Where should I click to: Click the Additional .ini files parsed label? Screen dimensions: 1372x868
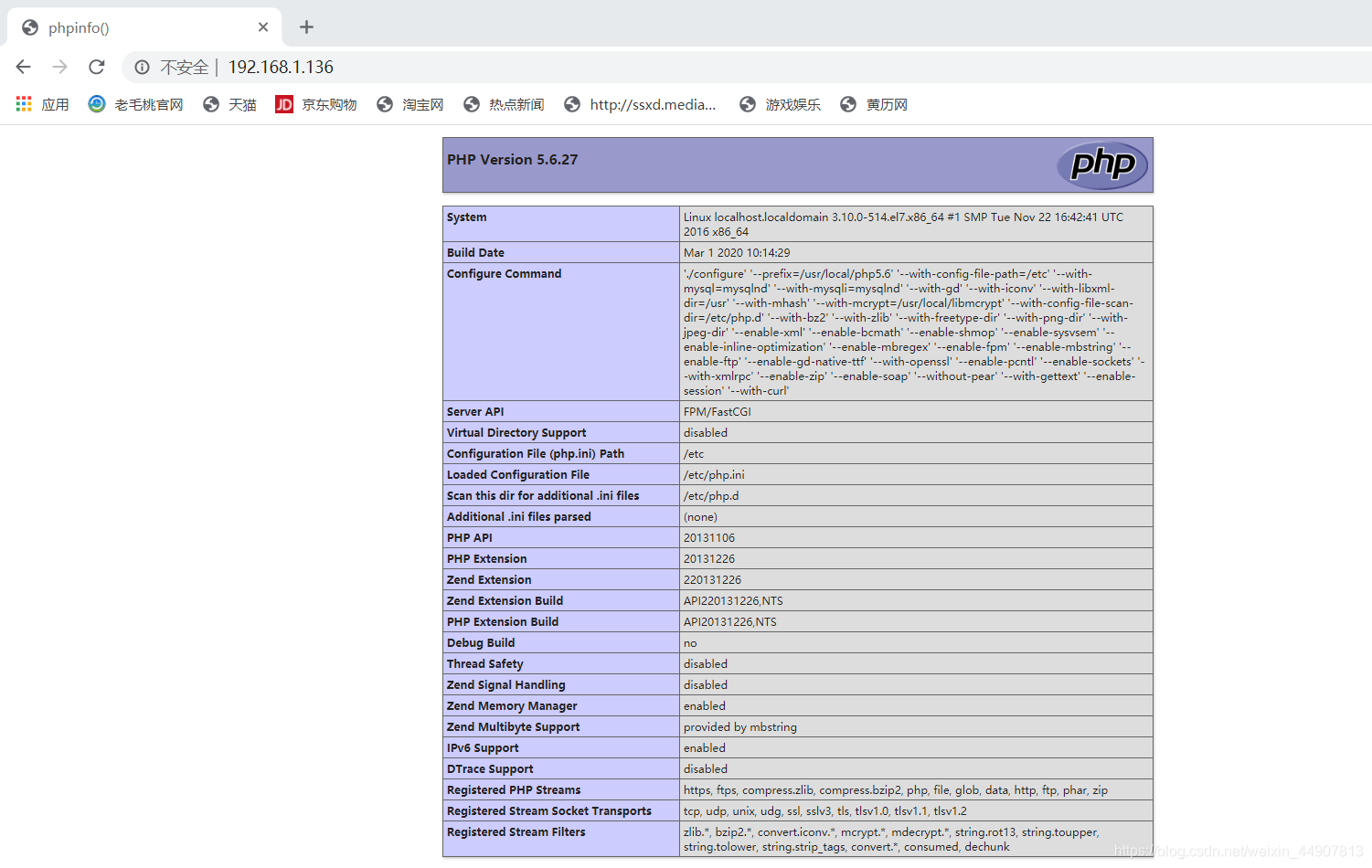[x=519, y=517]
